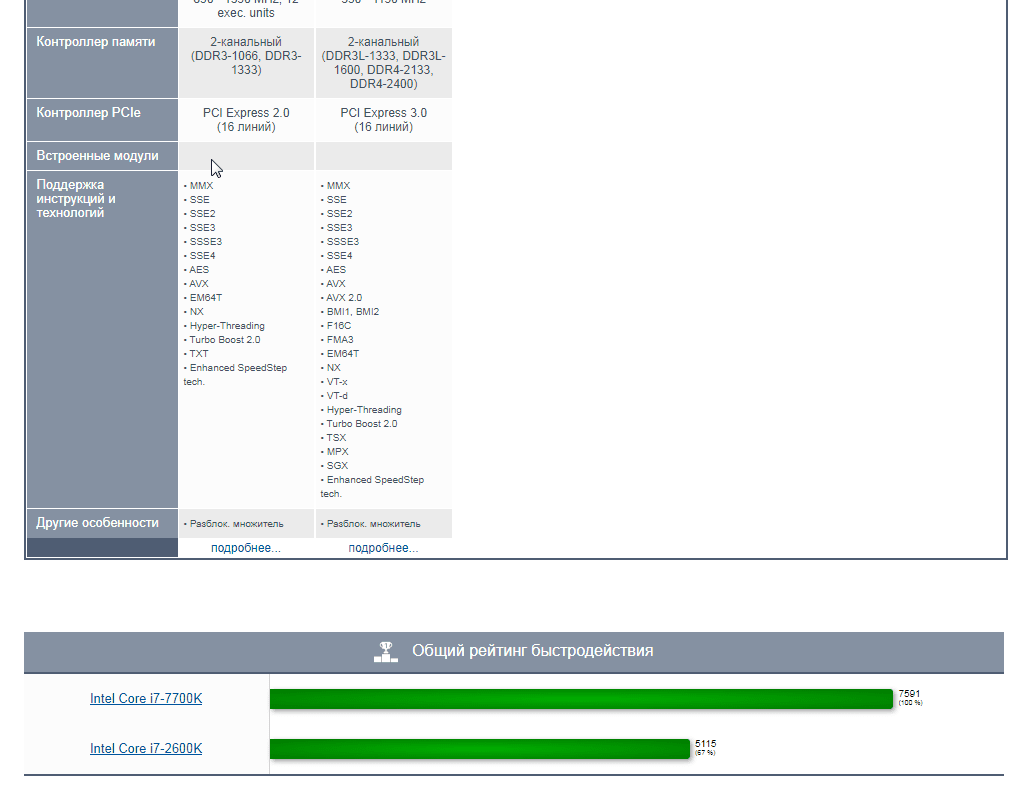Select the DDR3L-1333, DDR4-2400 memory cell

383,63
